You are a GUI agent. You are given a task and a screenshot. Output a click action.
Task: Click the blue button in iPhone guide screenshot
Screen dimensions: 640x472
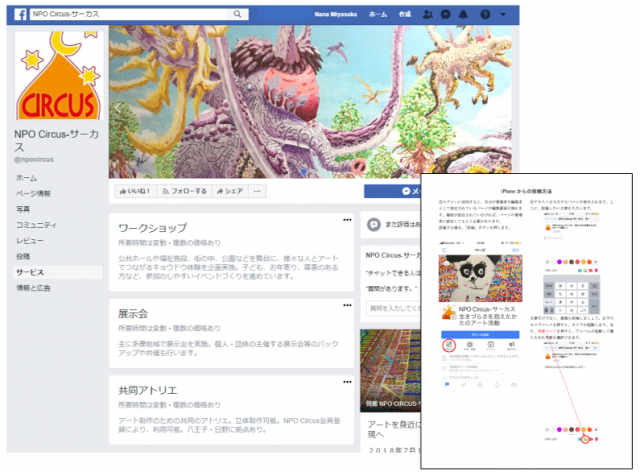[480, 334]
